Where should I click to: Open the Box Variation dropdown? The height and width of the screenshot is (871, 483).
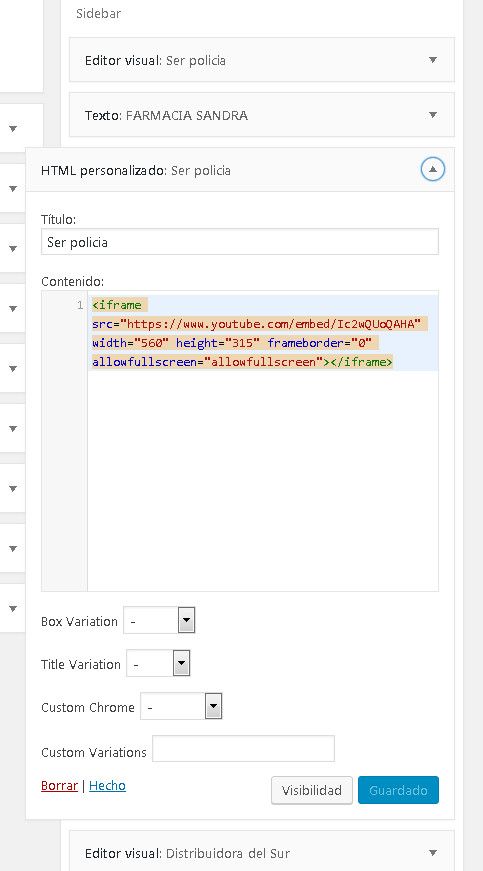(x=159, y=620)
